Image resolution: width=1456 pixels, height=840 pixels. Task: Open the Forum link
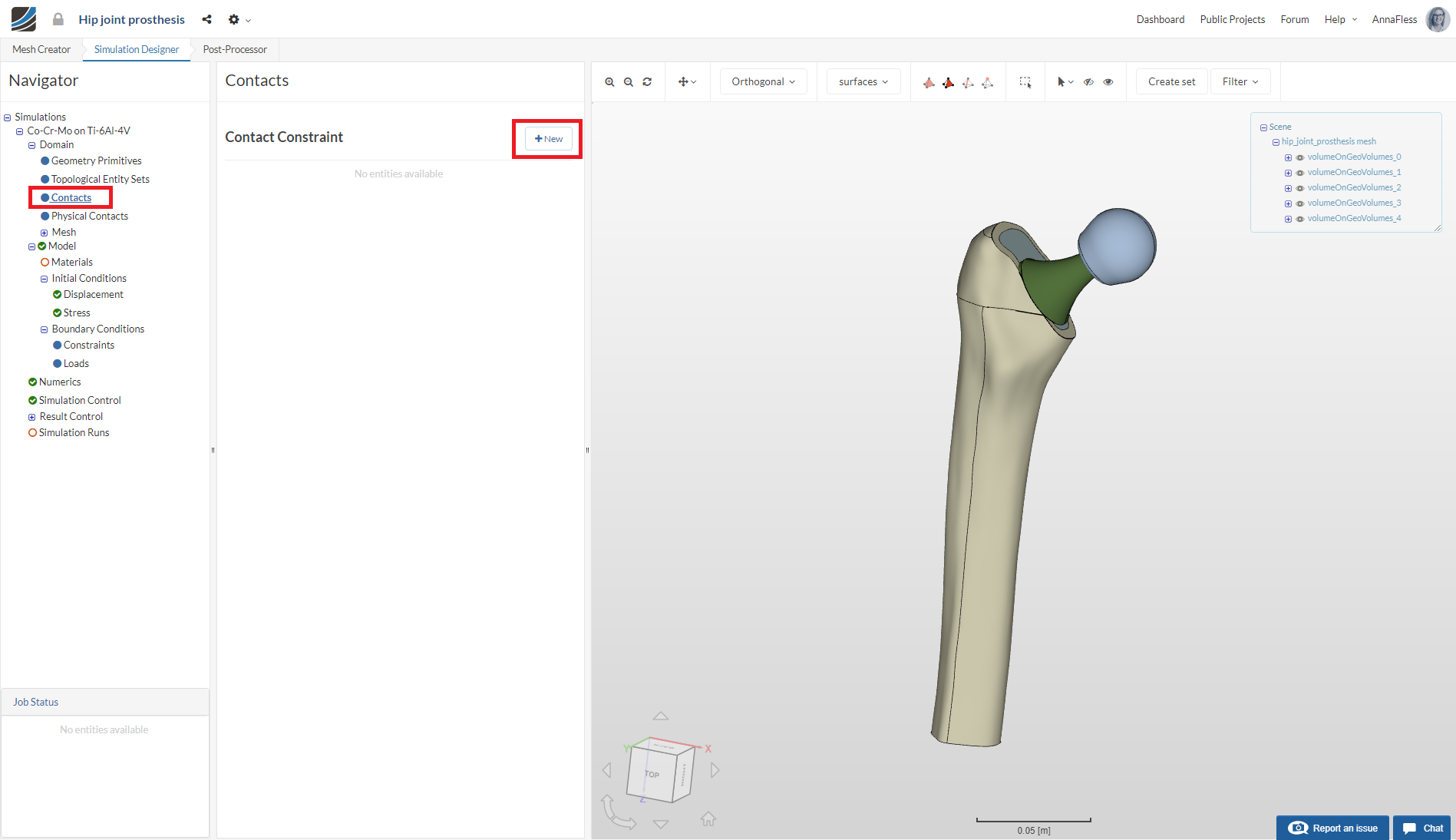[x=1295, y=19]
